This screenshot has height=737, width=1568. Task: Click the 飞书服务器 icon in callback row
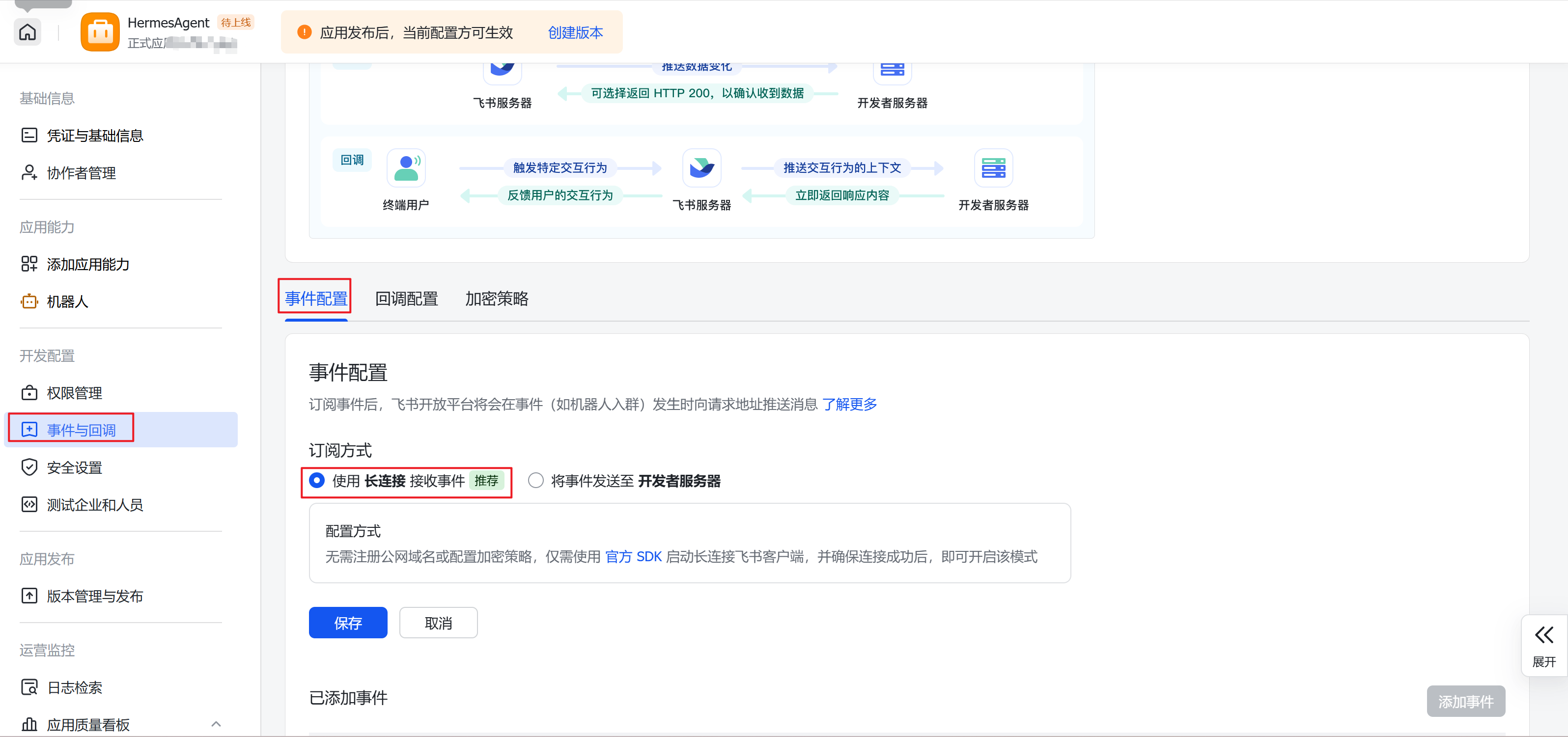tap(702, 168)
